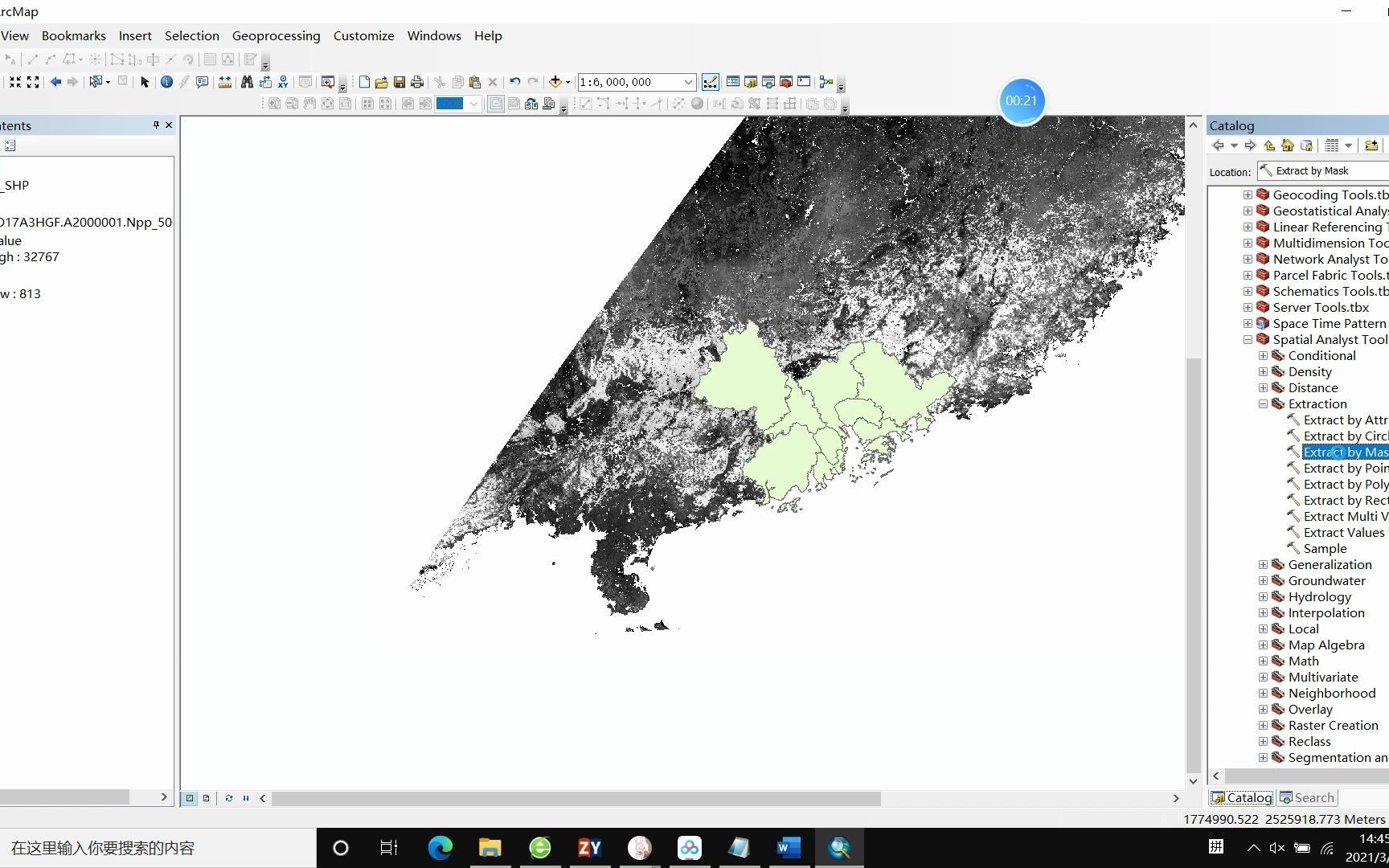Open the Find tool (binoculars icon)

click(247, 82)
